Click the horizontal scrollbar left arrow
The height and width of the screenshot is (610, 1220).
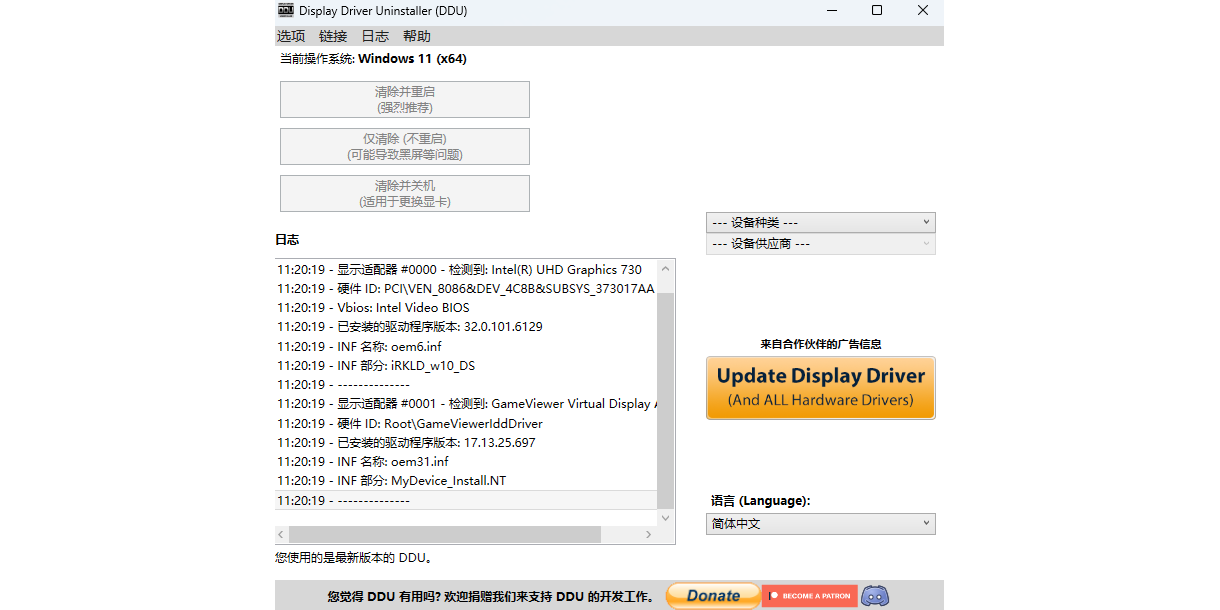click(282, 535)
